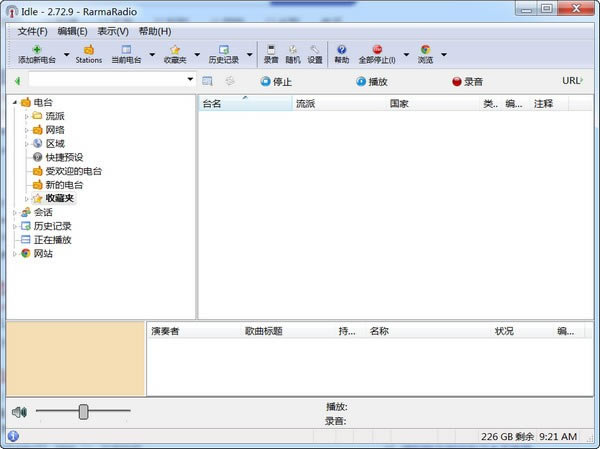Image resolution: width=600 pixels, height=449 pixels.
Task: Select 新的电台 in the tree
Action: coord(64,184)
